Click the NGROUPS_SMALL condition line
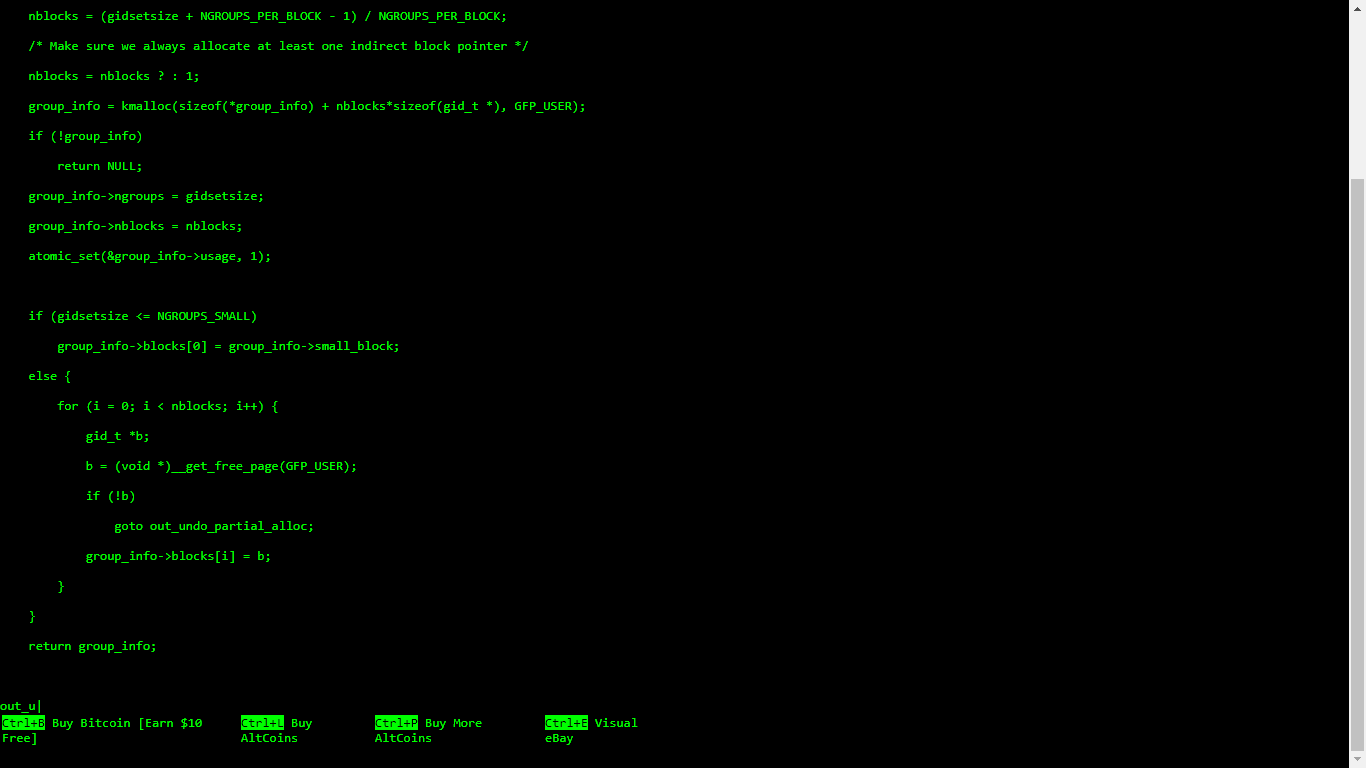This screenshot has height=768, width=1366. [143, 315]
